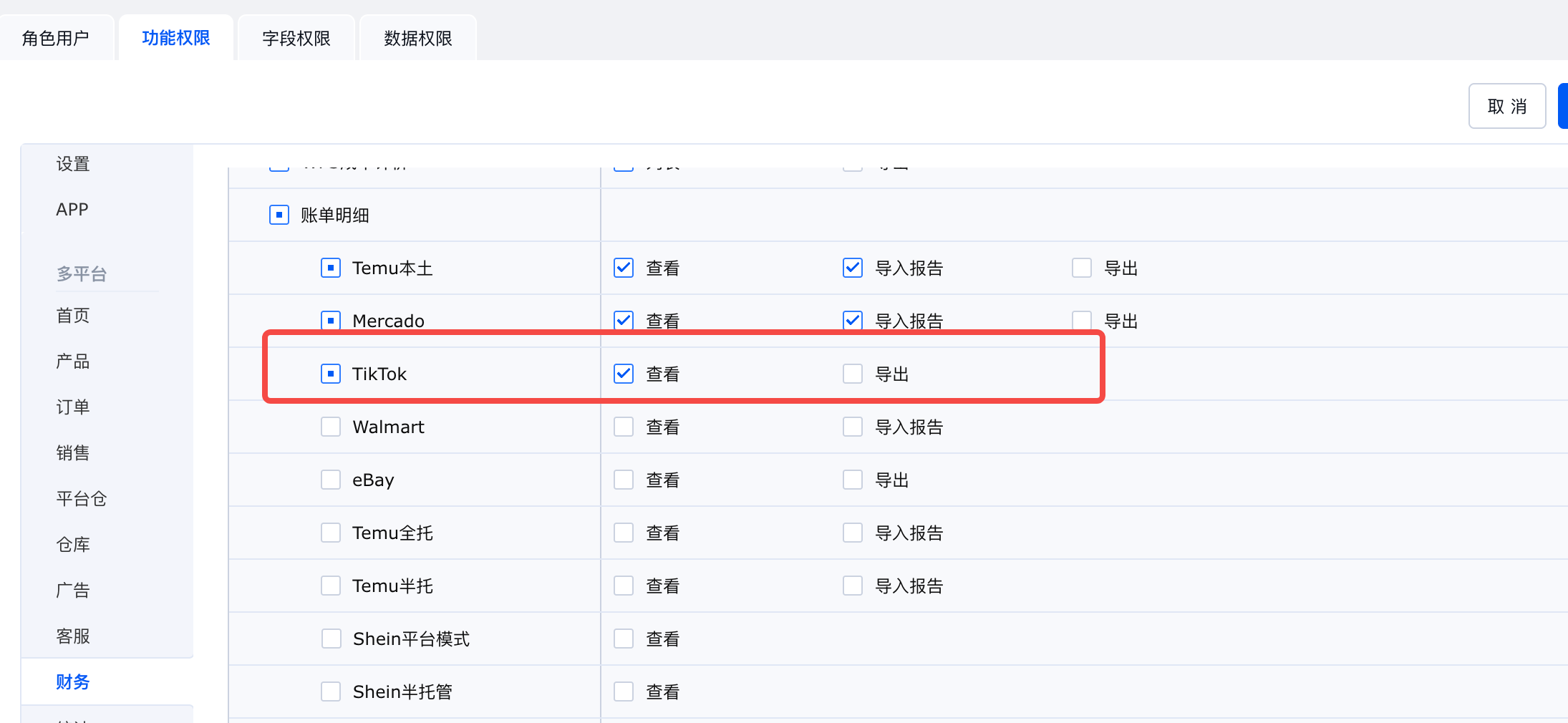Select 广告 in the sidebar menu
Screen dimensions: 1568x723
tap(73, 590)
